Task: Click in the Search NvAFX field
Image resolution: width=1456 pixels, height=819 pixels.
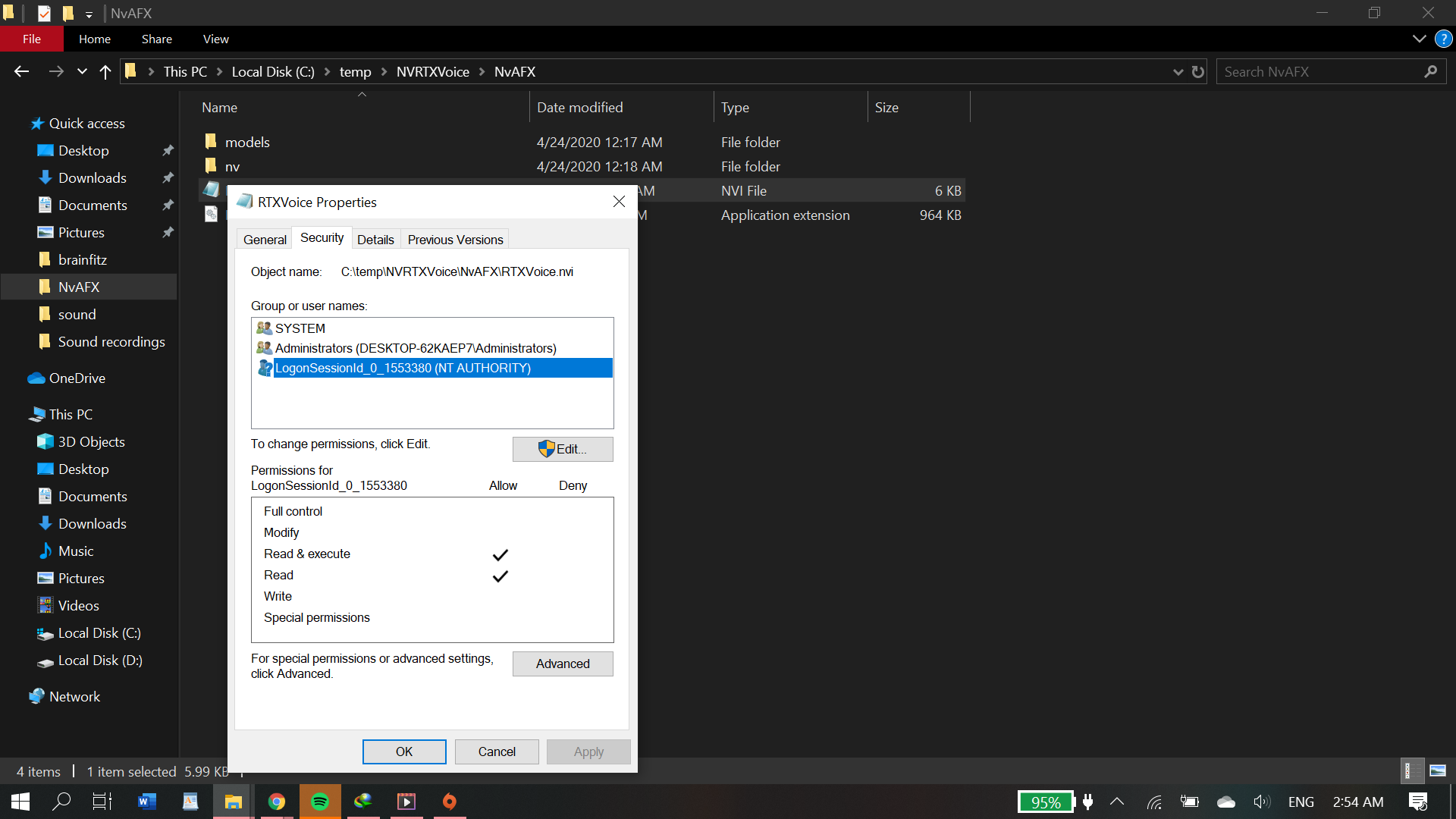Action: (x=1319, y=71)
